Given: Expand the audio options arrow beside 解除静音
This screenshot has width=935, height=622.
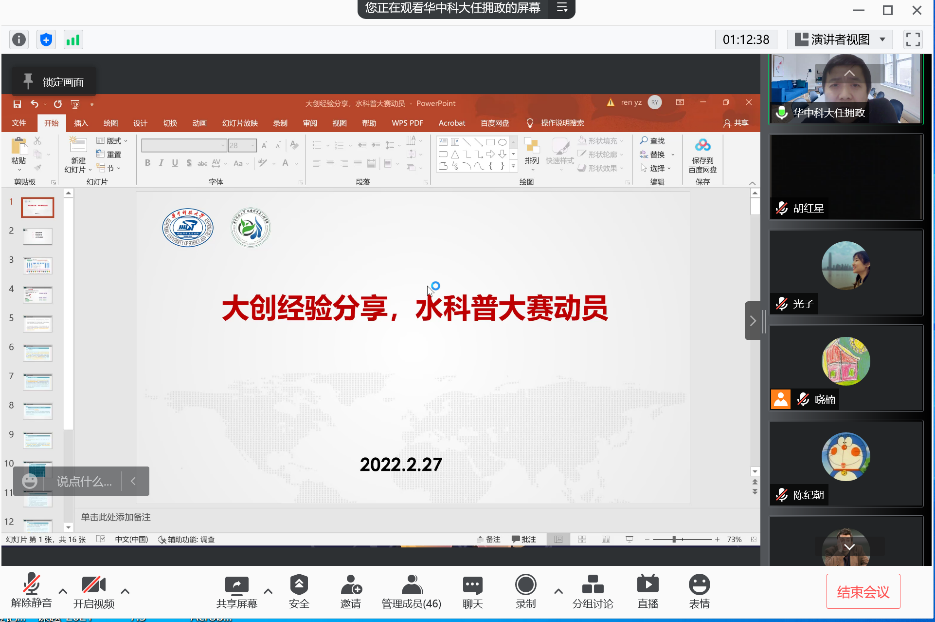Looking at the screenshot, I should pos(63,588).
